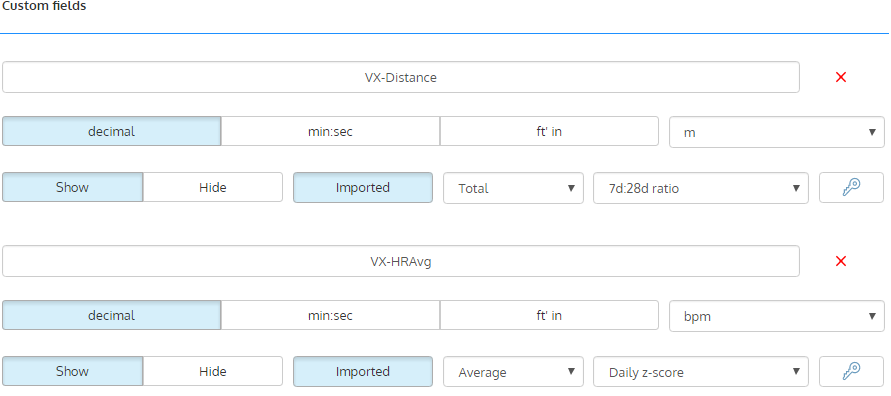The image size is (891, 396).
Task: Open key settings for VX-Distance field
Action: point(851,188)
